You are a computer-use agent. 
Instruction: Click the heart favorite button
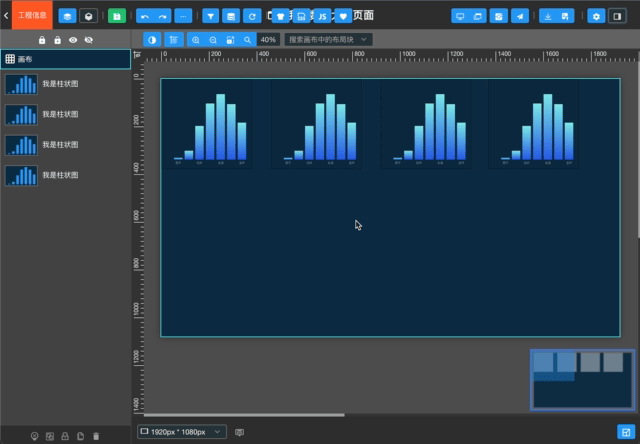[x=343, y=16]
